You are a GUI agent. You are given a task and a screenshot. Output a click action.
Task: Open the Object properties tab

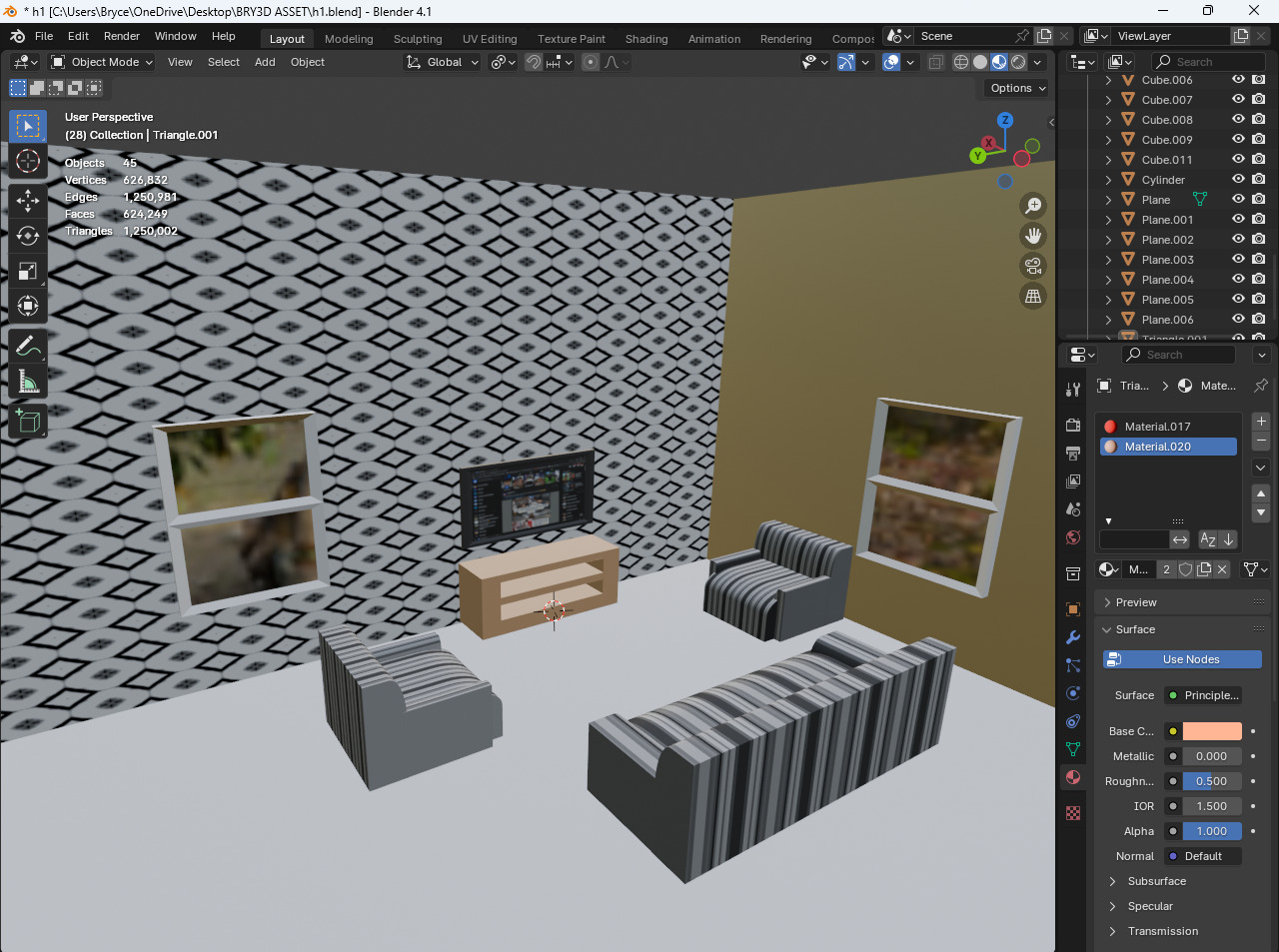click(x=1073, y=609)
